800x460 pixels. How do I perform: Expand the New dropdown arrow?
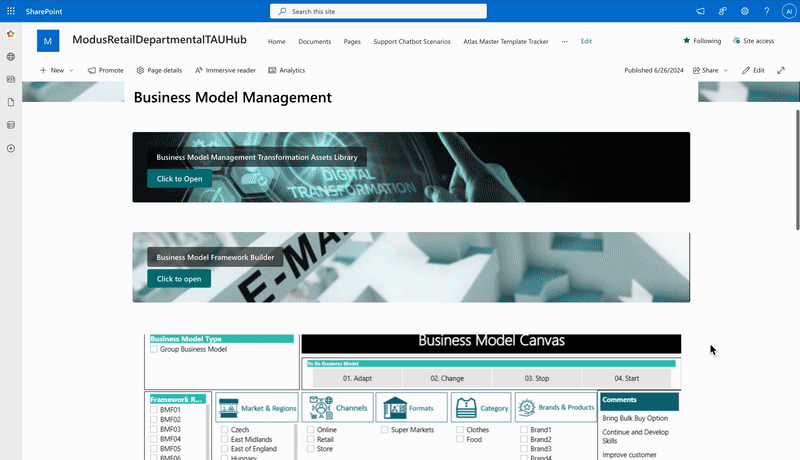tap(71, 70)
